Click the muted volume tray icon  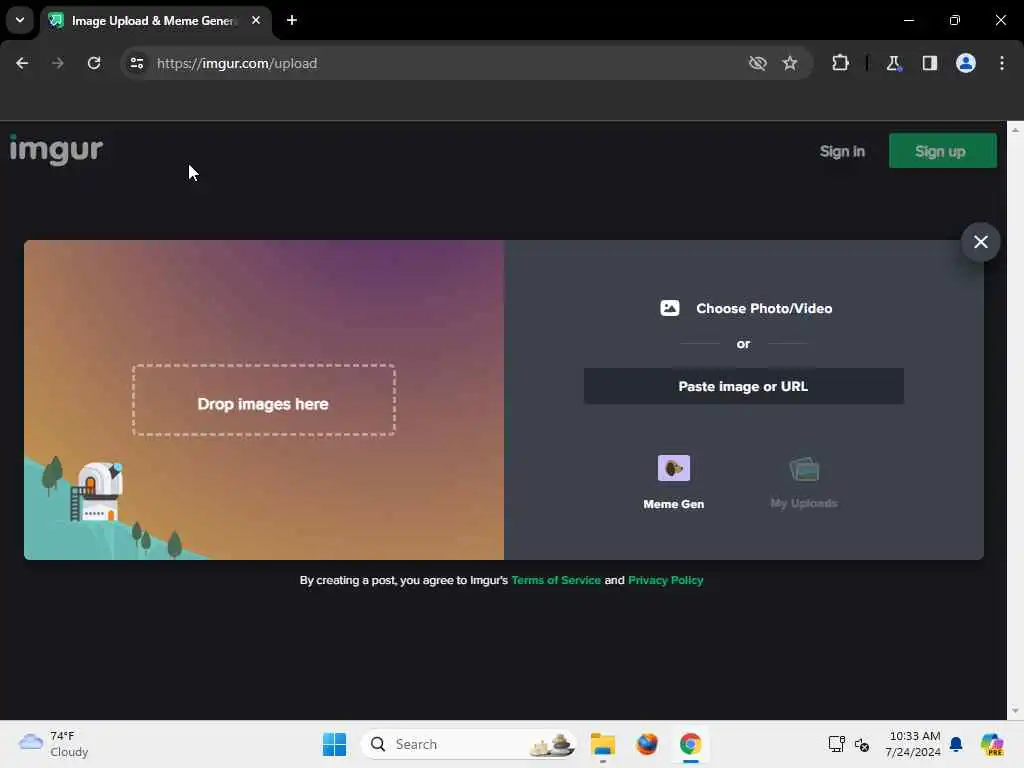[862, 744]
